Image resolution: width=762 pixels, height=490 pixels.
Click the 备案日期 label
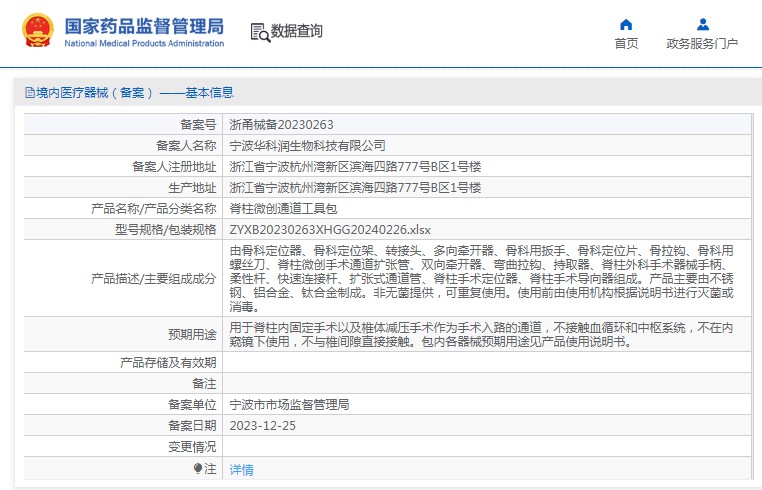click(x=192, y=426)
